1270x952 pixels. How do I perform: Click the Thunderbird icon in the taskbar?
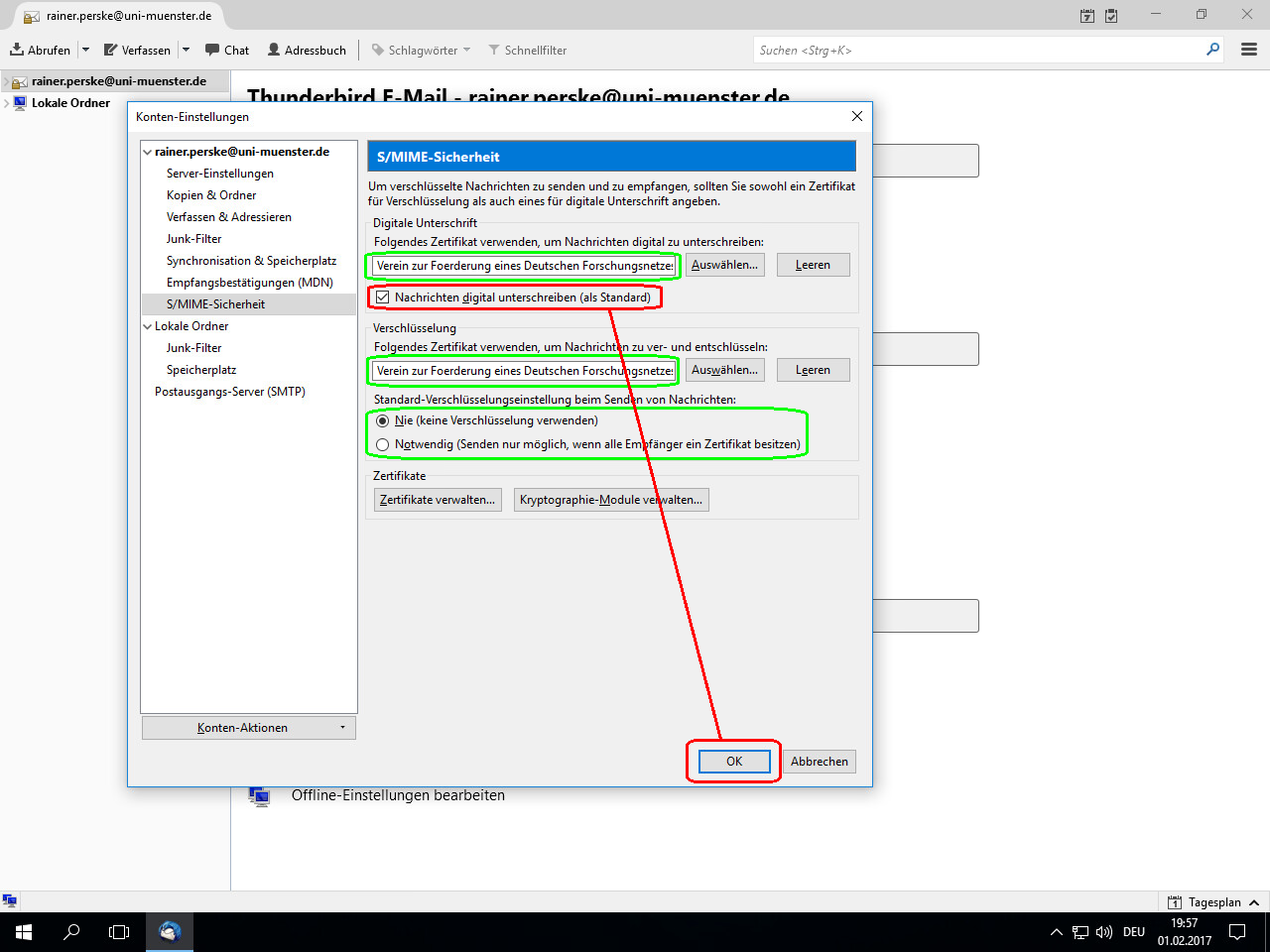coord(170,932)
